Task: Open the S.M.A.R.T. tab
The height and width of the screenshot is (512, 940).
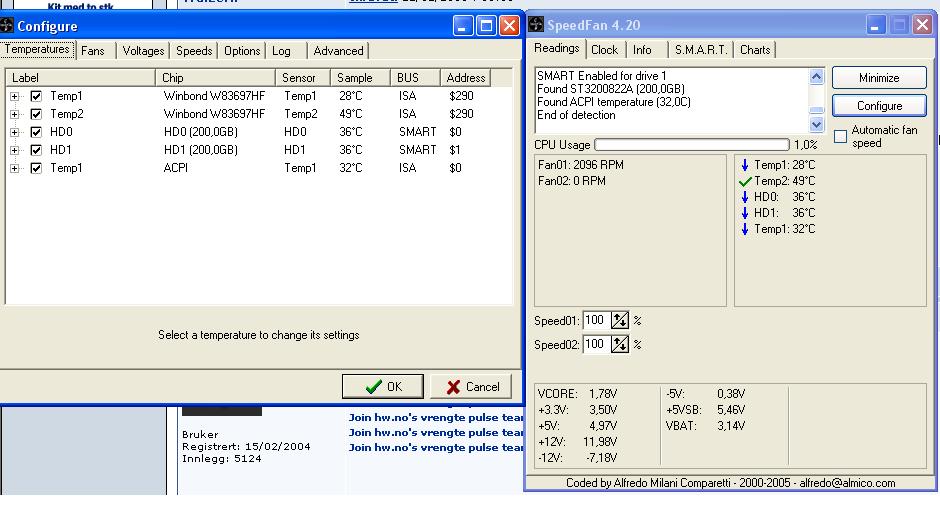Action: [701, 50]
